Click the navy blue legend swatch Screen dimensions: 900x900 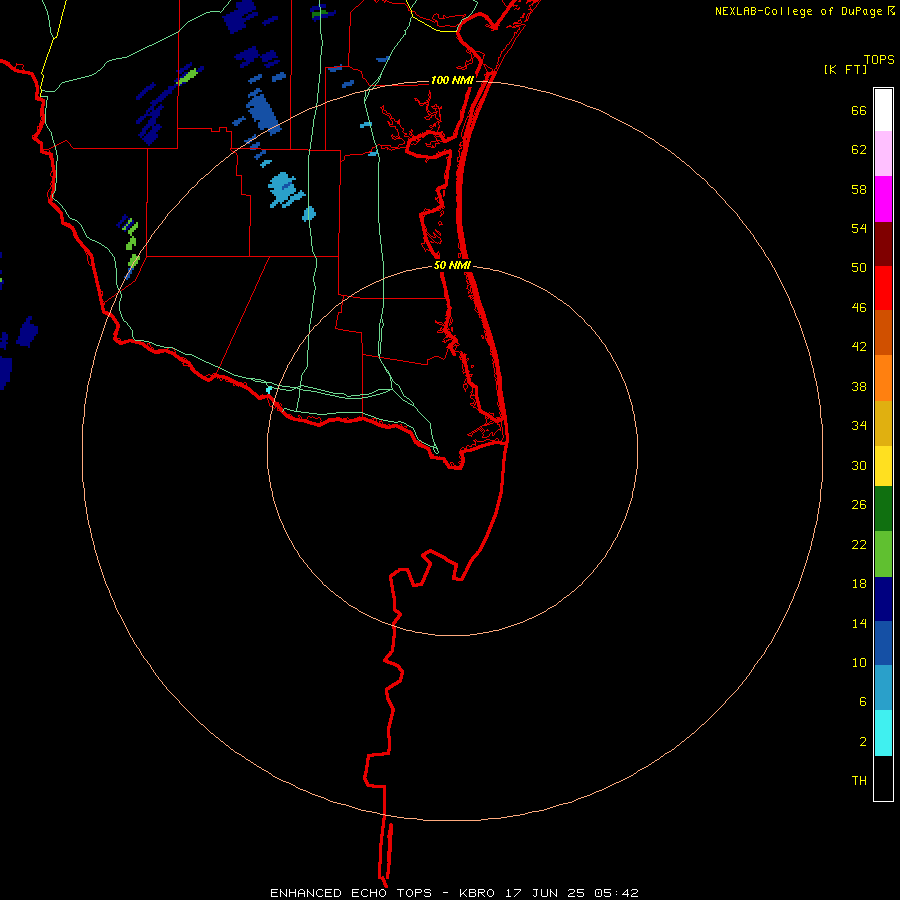pyautogui.click(x=883, y=599)
